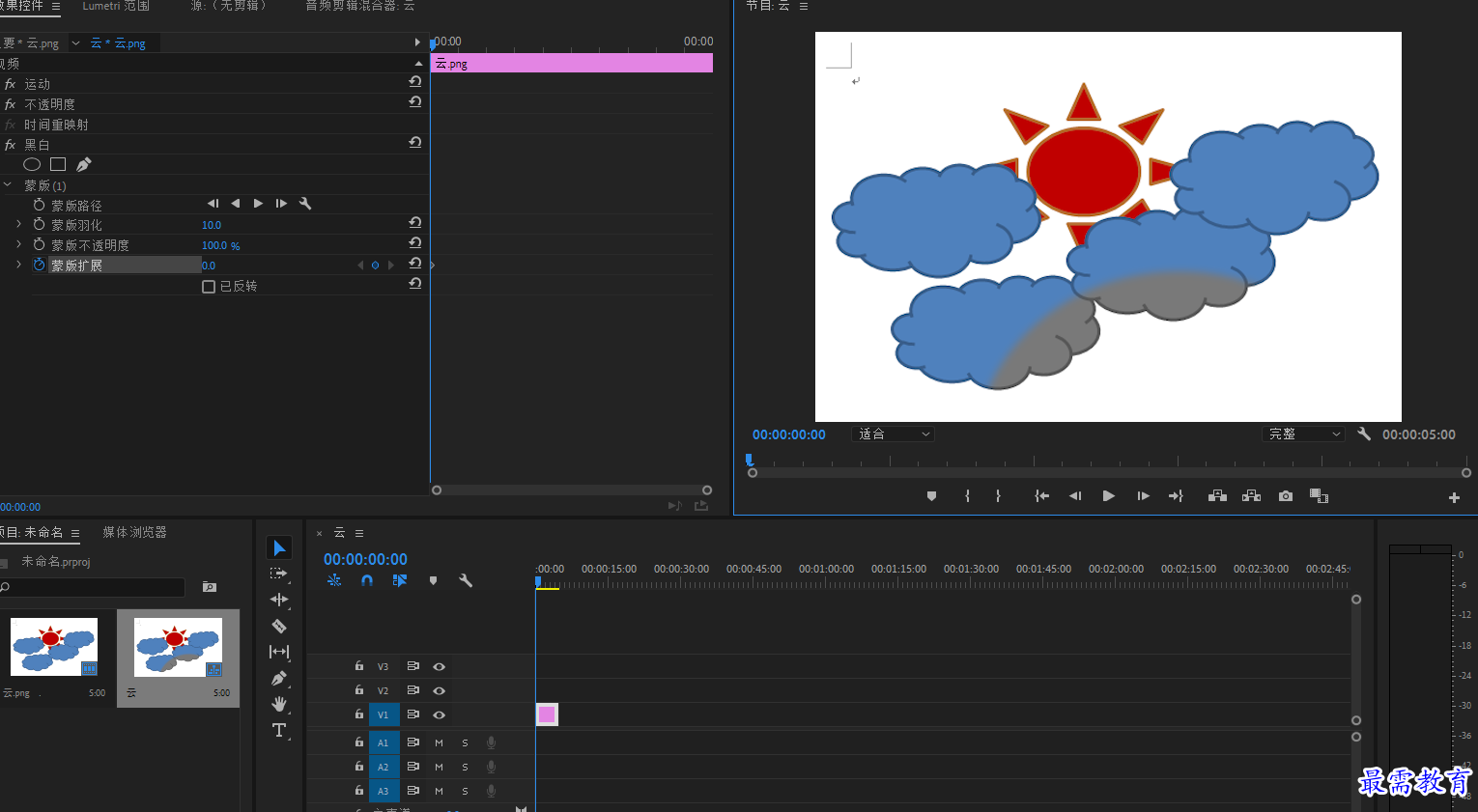Open 节目: 云 panel menu
This screenshot has height=812, width=1478.
click(x=803, y=6)
